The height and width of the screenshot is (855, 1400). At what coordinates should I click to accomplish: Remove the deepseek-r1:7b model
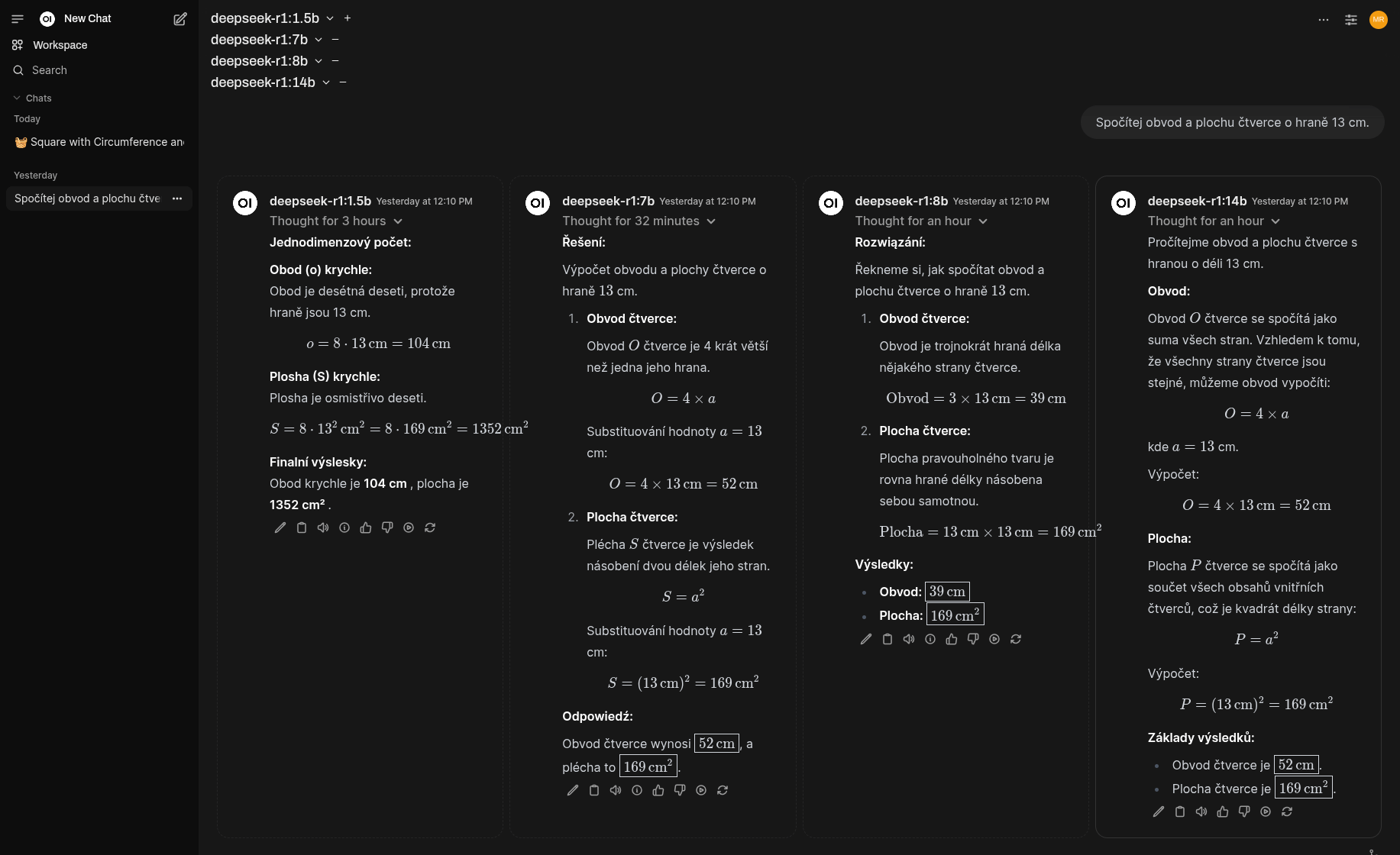click(335, 40)
